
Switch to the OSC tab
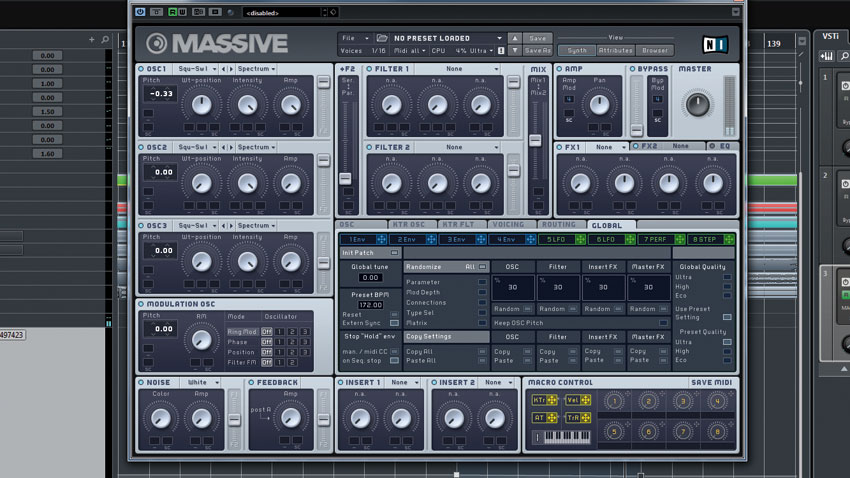click(x=362, y=224)
